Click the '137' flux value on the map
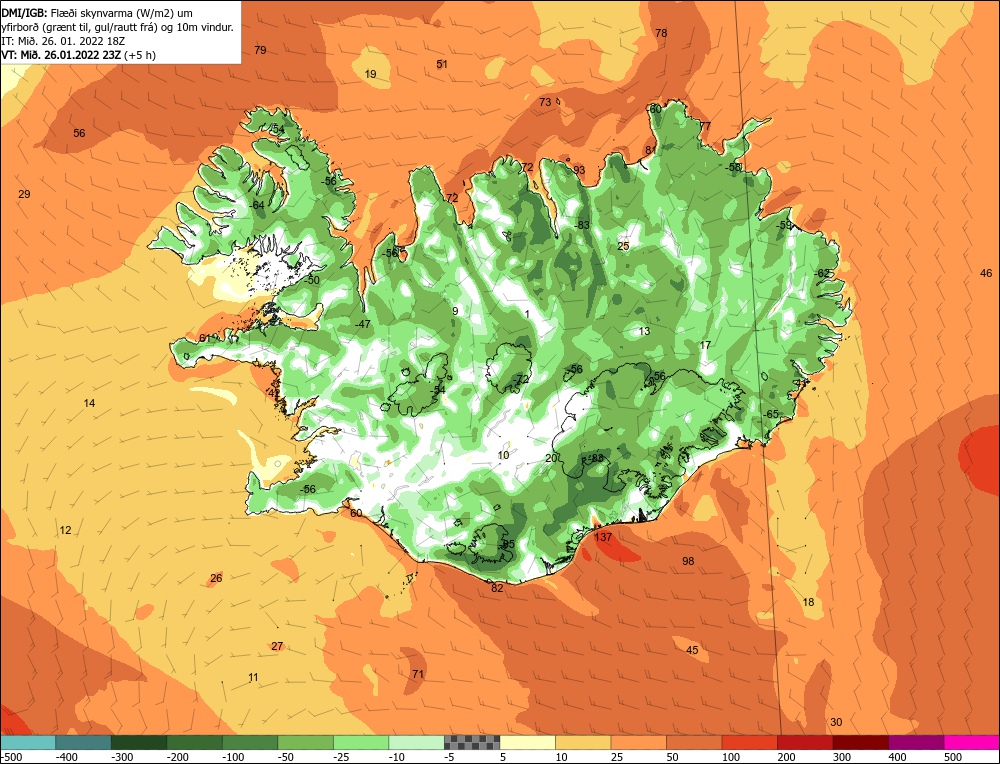Viewport: 1000px width, 764px height. pyautogui.click(x=603, y=537)
